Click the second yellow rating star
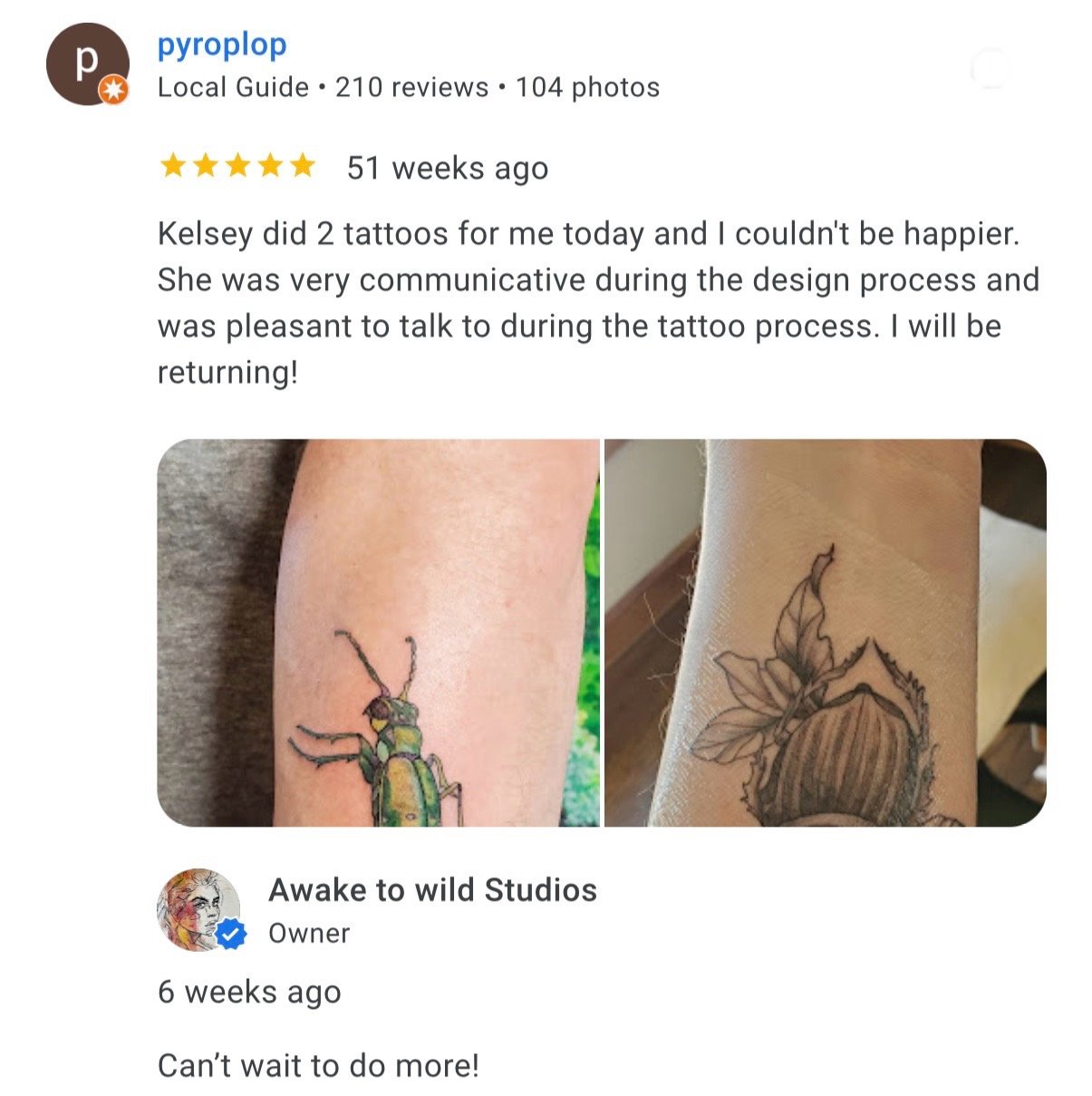This screenshot has width=1092, height=1096. 206,166
